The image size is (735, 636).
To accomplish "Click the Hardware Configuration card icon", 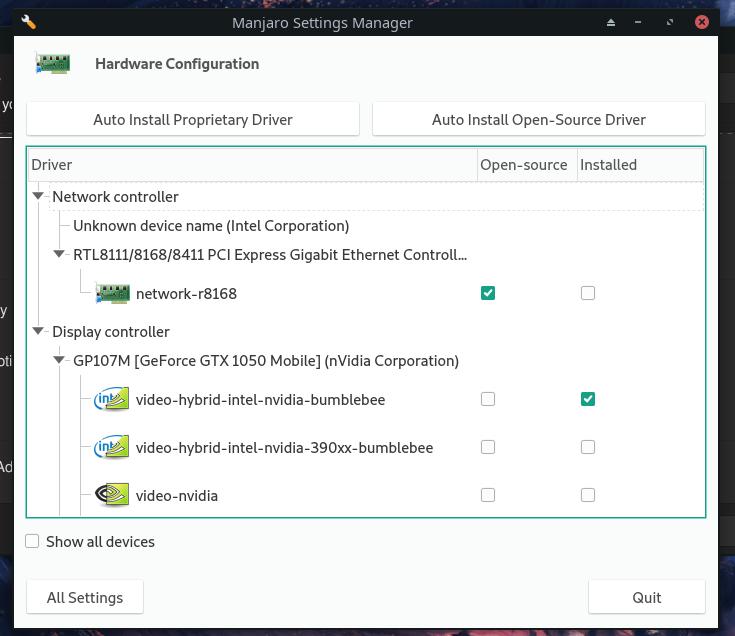I will pos(52,64).
